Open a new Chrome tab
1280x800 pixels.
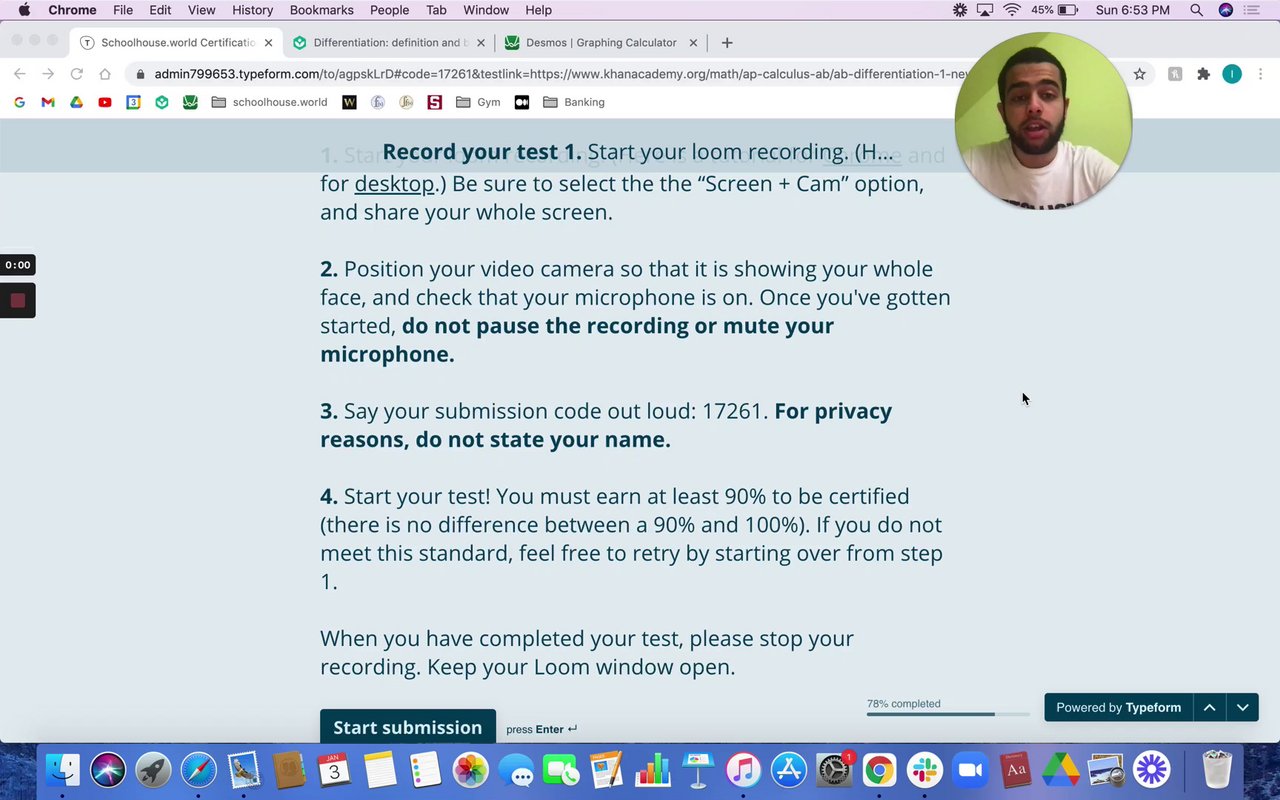[727, 43]
